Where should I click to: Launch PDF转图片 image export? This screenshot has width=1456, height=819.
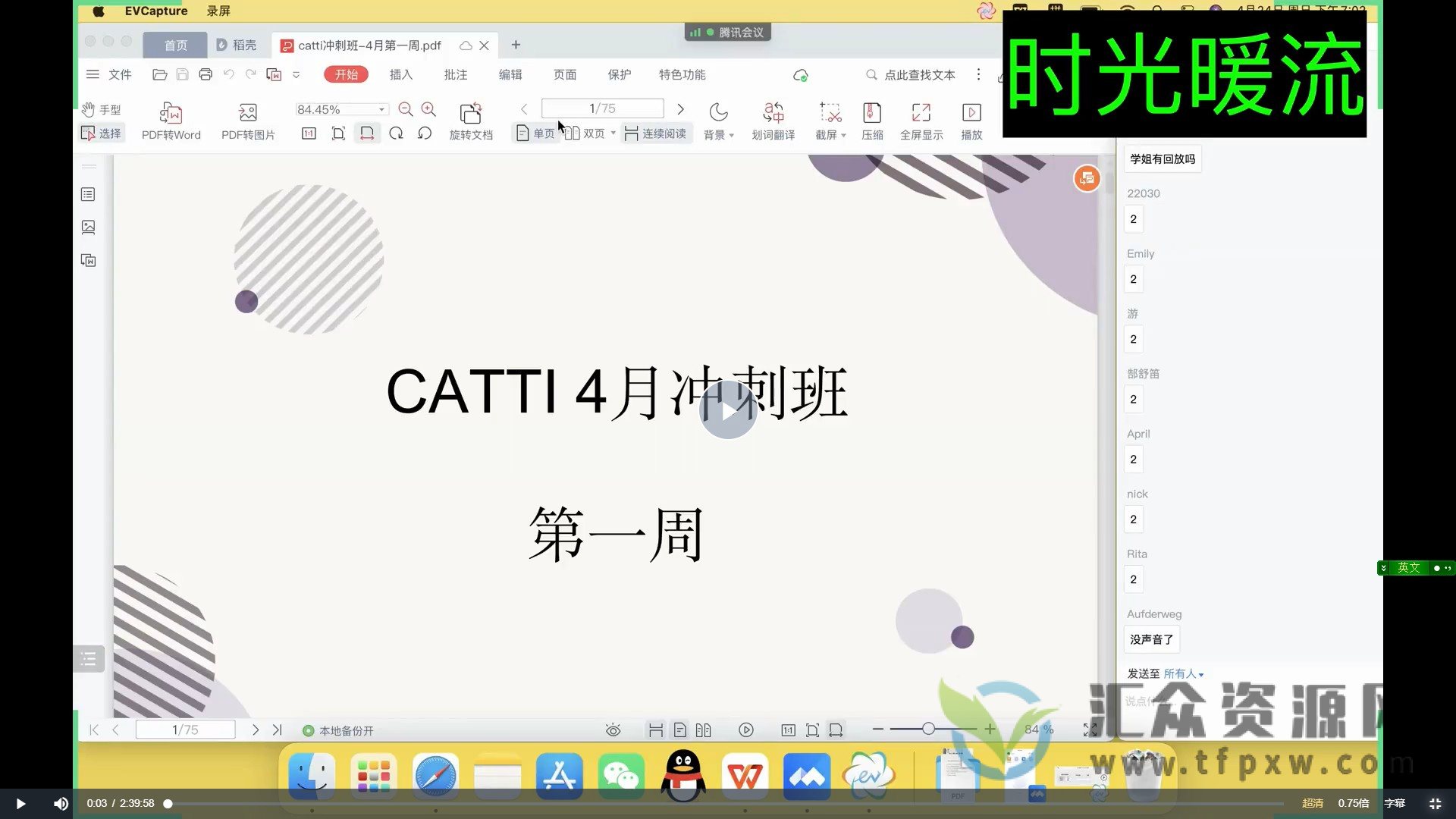point(247,120)
